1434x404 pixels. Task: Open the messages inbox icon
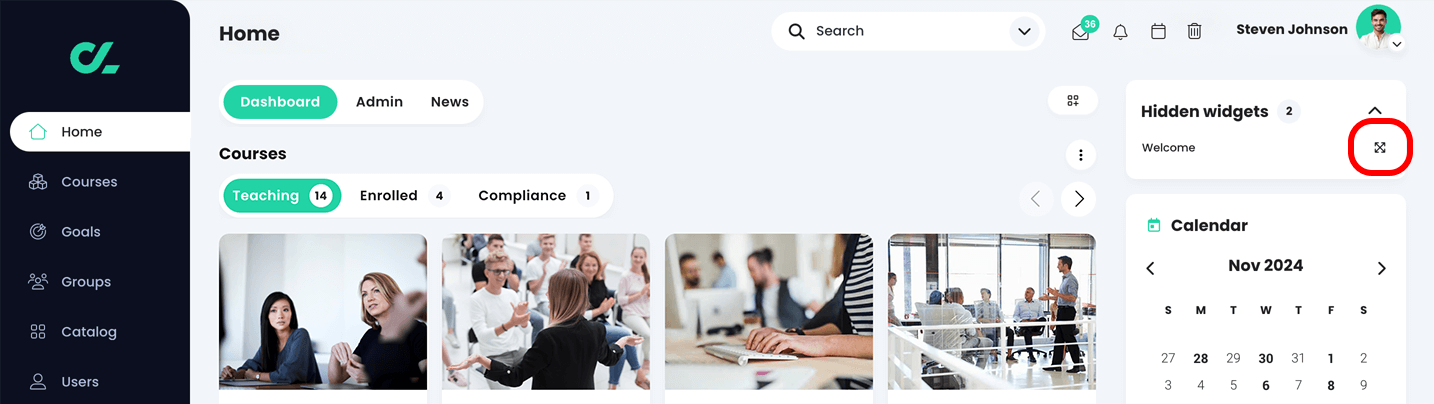click(x=1081, y=32)
